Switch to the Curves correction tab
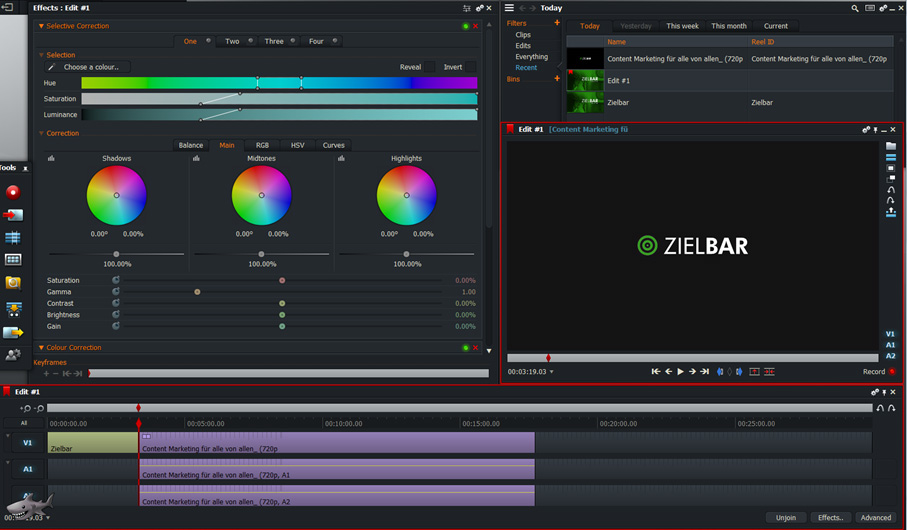 point(333,145)
